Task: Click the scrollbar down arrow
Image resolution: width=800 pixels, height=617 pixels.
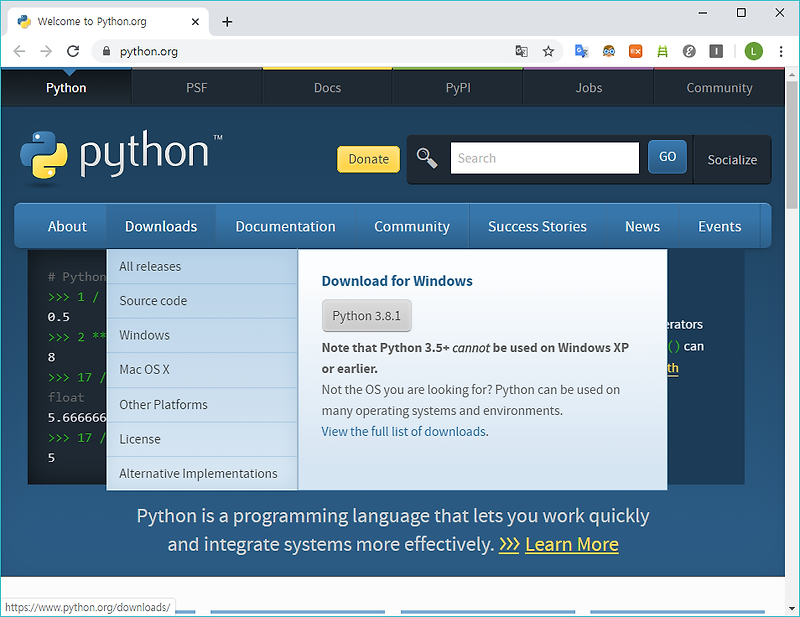Action: (x=791, y=608)
